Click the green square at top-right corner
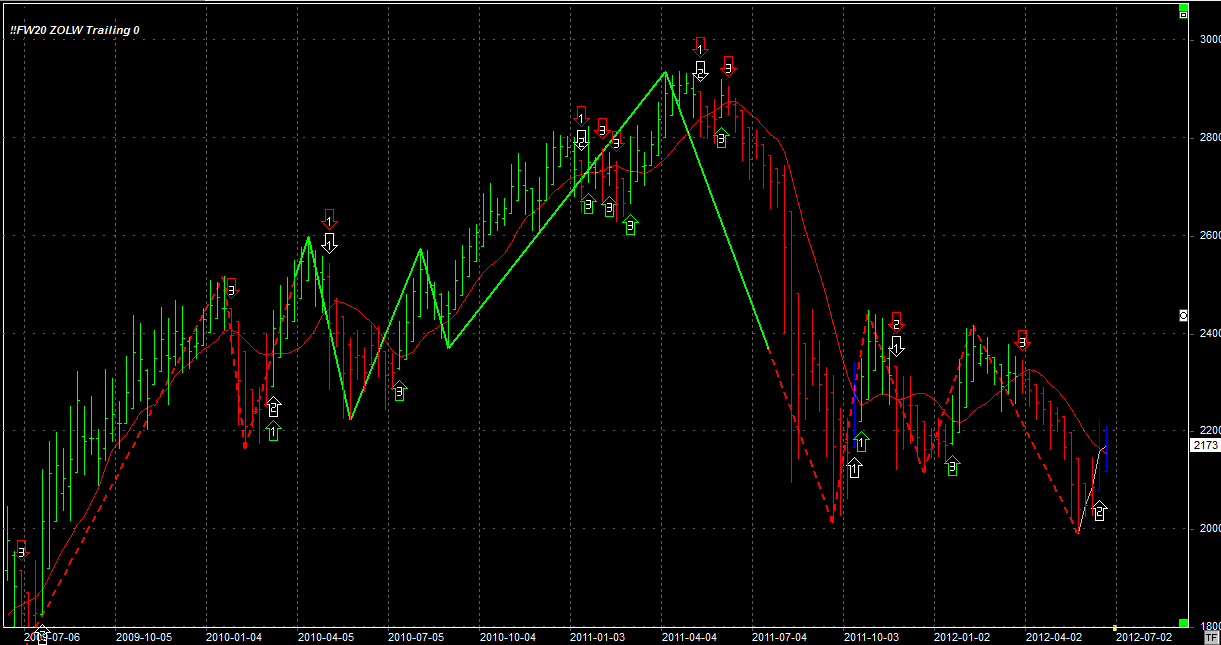The height and width of the screenshot is (645, 1221). [x=1183, y=6]
